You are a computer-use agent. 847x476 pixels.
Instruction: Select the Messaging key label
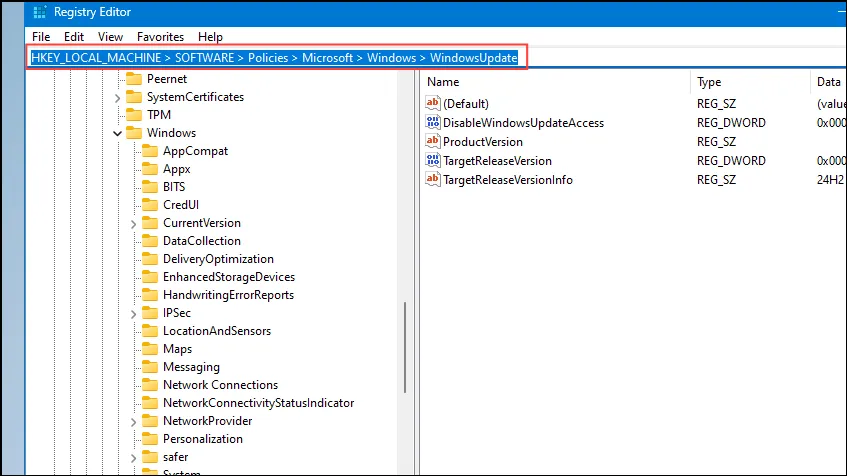point(191,367)
